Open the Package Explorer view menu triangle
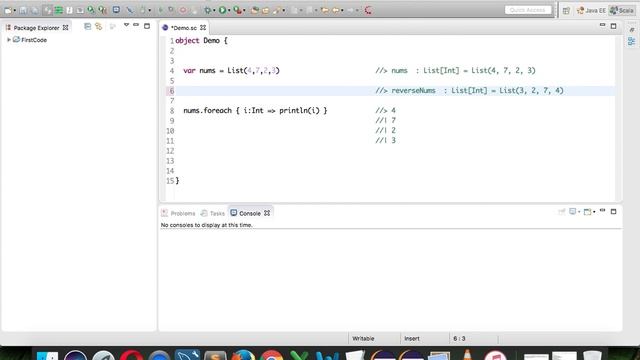Screen dimensions: 640x360 [x=127, y=25]
